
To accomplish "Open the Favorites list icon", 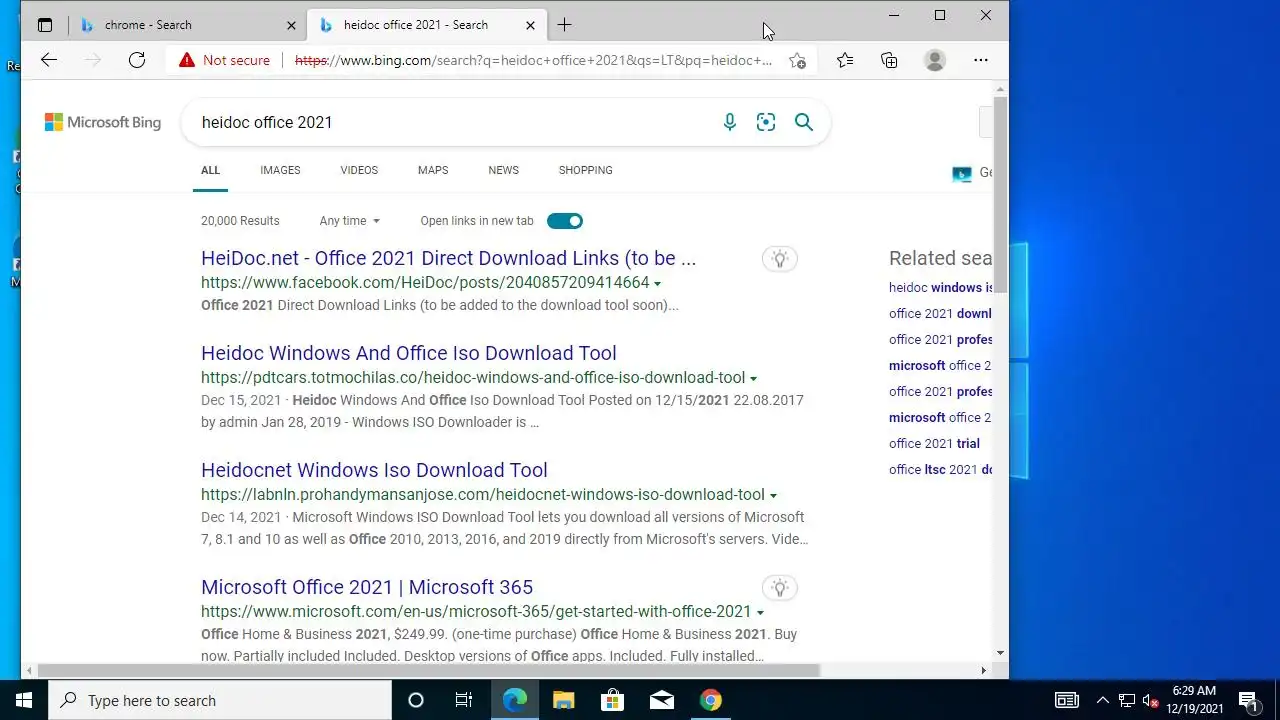I will (845, 60).
